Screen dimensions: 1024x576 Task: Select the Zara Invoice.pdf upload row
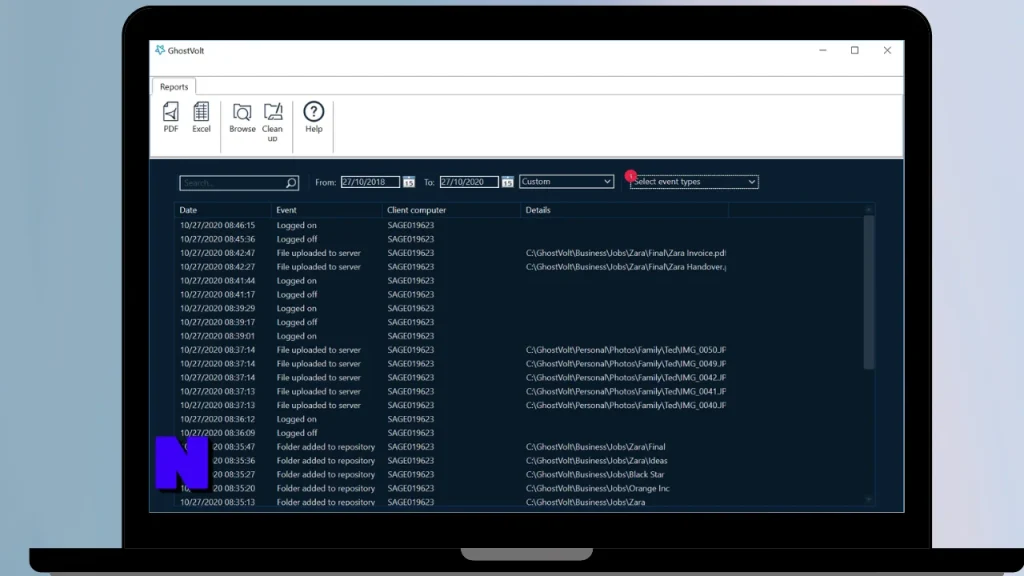coord(519,253)
